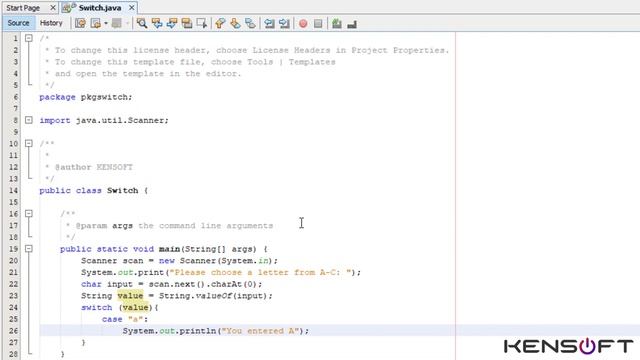640x360 pixels.
Task: Click the Comment icon in toolbar
Action: pyautogui.click(x=337, y=24)
